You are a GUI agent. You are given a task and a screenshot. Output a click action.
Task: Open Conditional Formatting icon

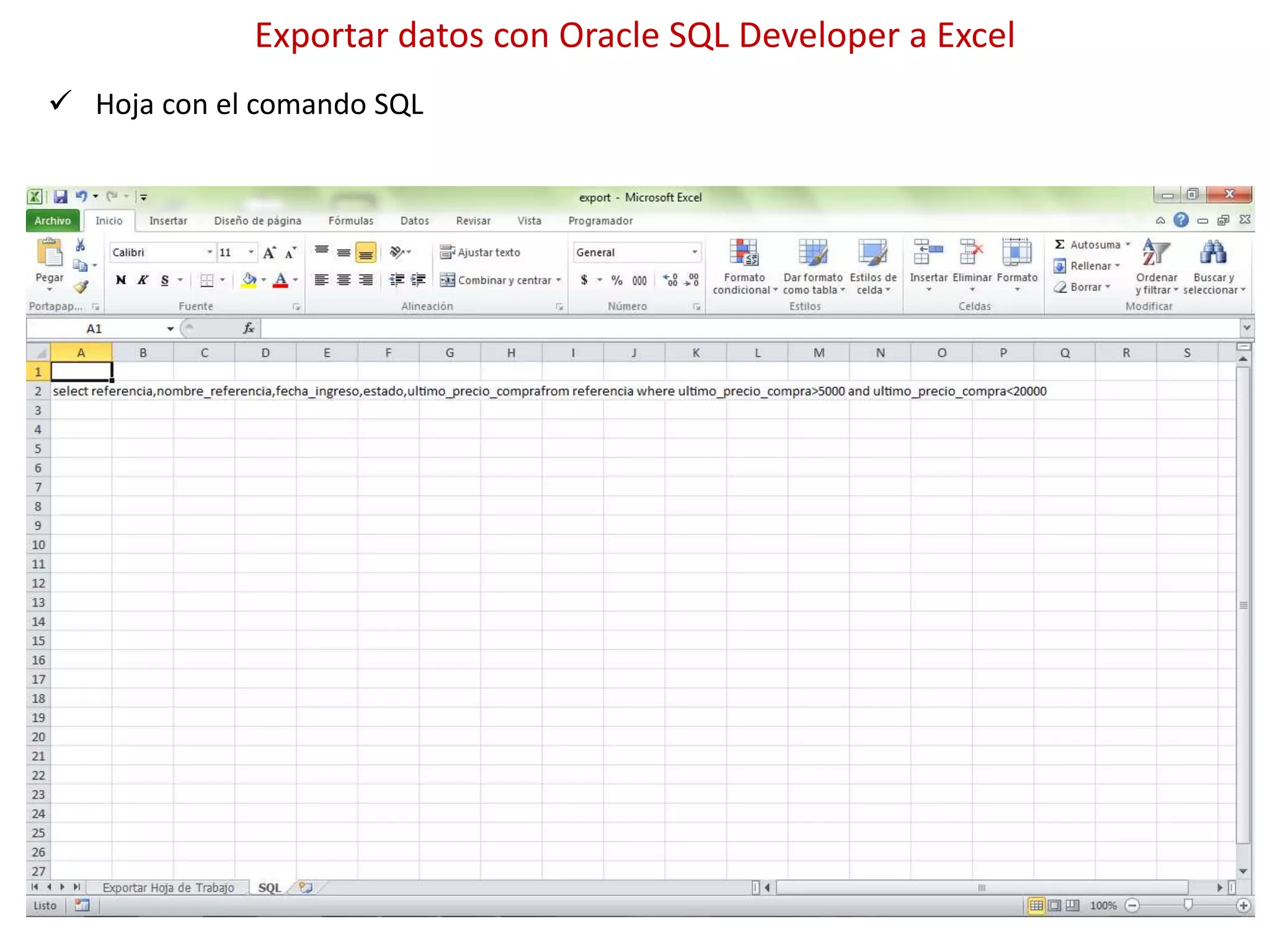point(744,253)
